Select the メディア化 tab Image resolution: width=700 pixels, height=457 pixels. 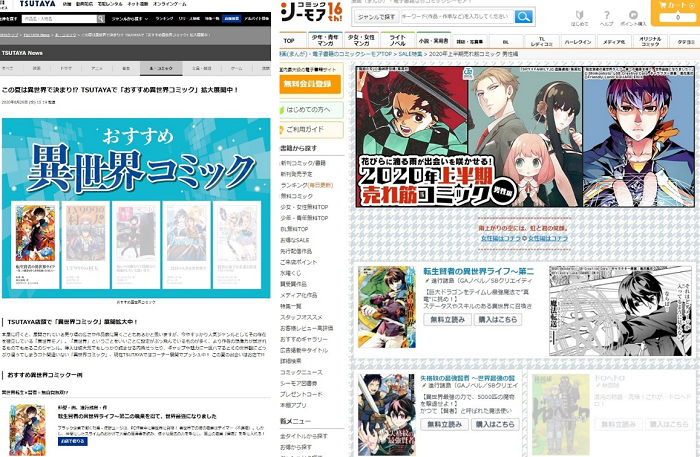click(x=614, y=41)
